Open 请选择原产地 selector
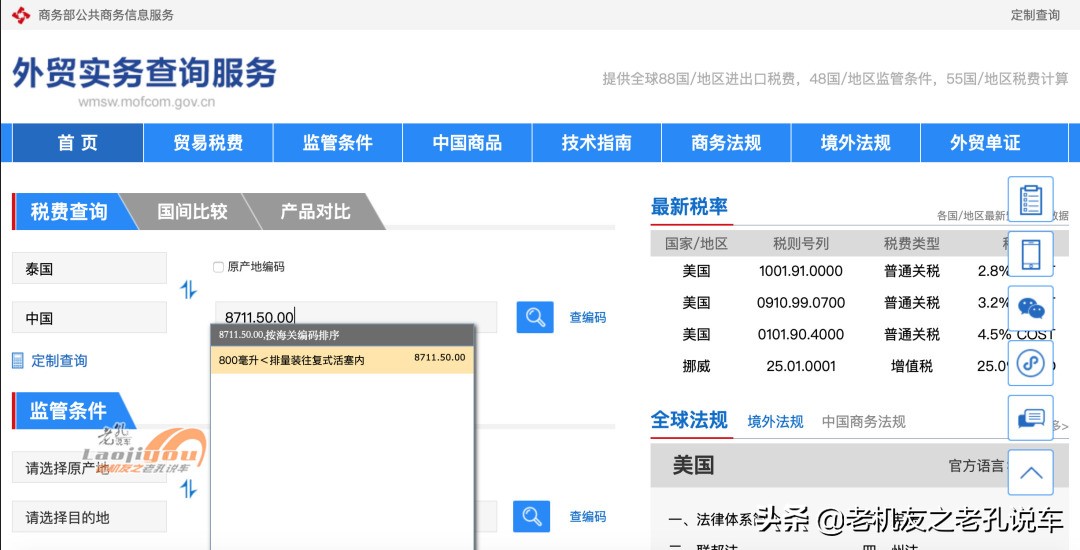Image resolution: width=1080 pixels, height=550 pixels. pyautogui.click(x=90, y=468)
